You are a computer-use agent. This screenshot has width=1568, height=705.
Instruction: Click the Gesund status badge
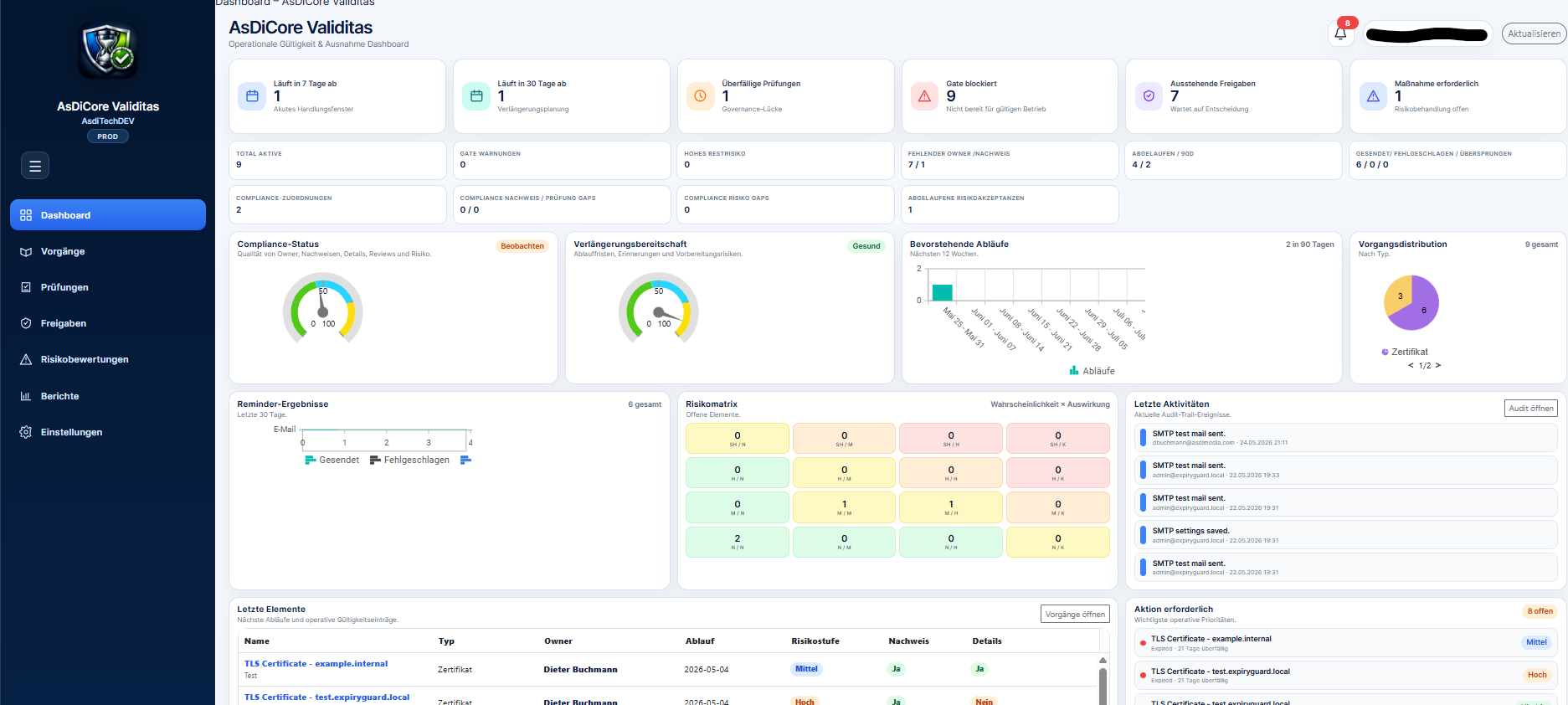click(x=866, y=246)
